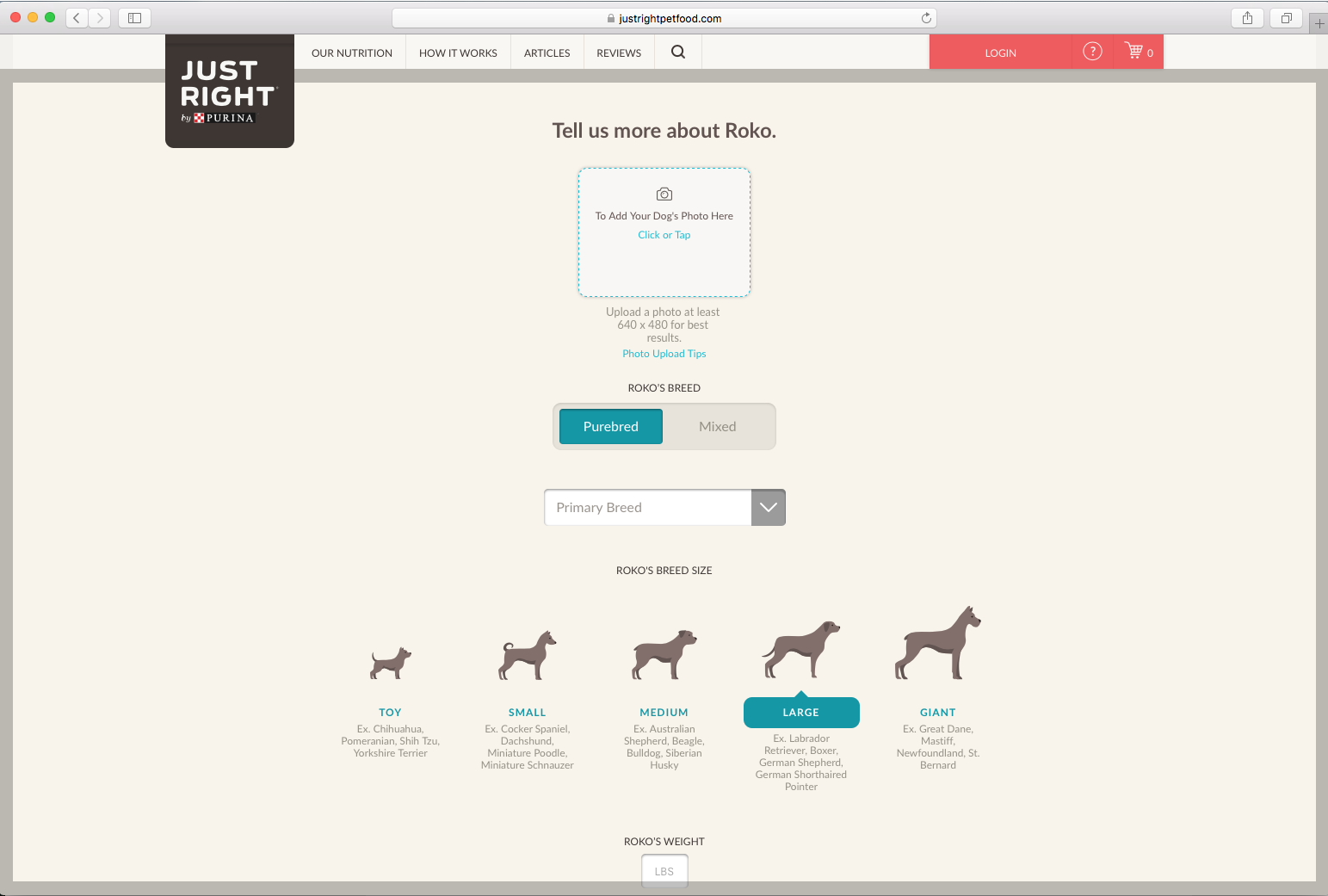Viewport: 1328px width, 896px height.
Task: Choose the Medium dog silhouette
Action: [x=664, y=655]
